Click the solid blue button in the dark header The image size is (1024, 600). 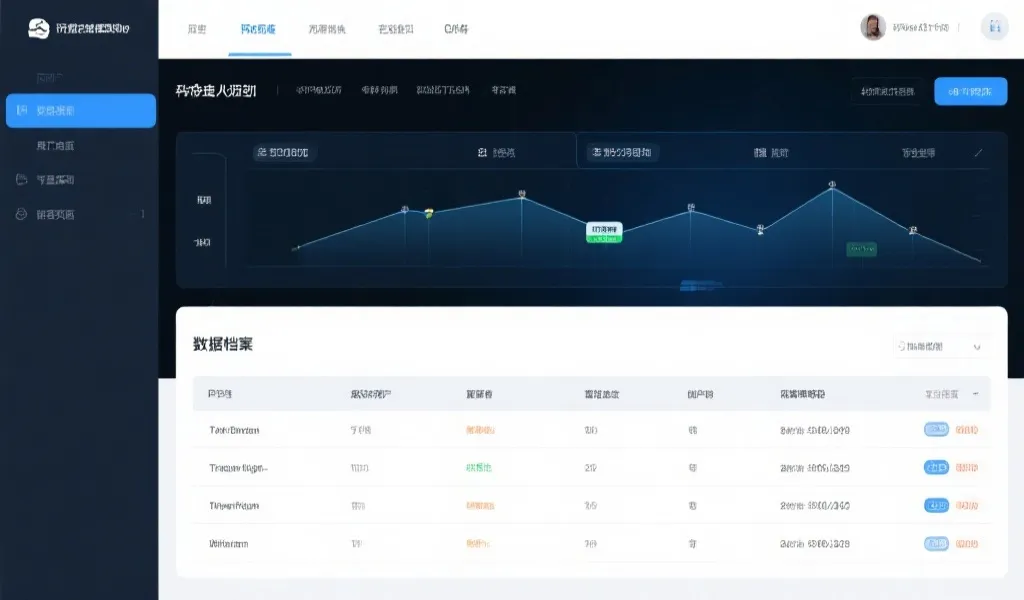pos(970,91)
